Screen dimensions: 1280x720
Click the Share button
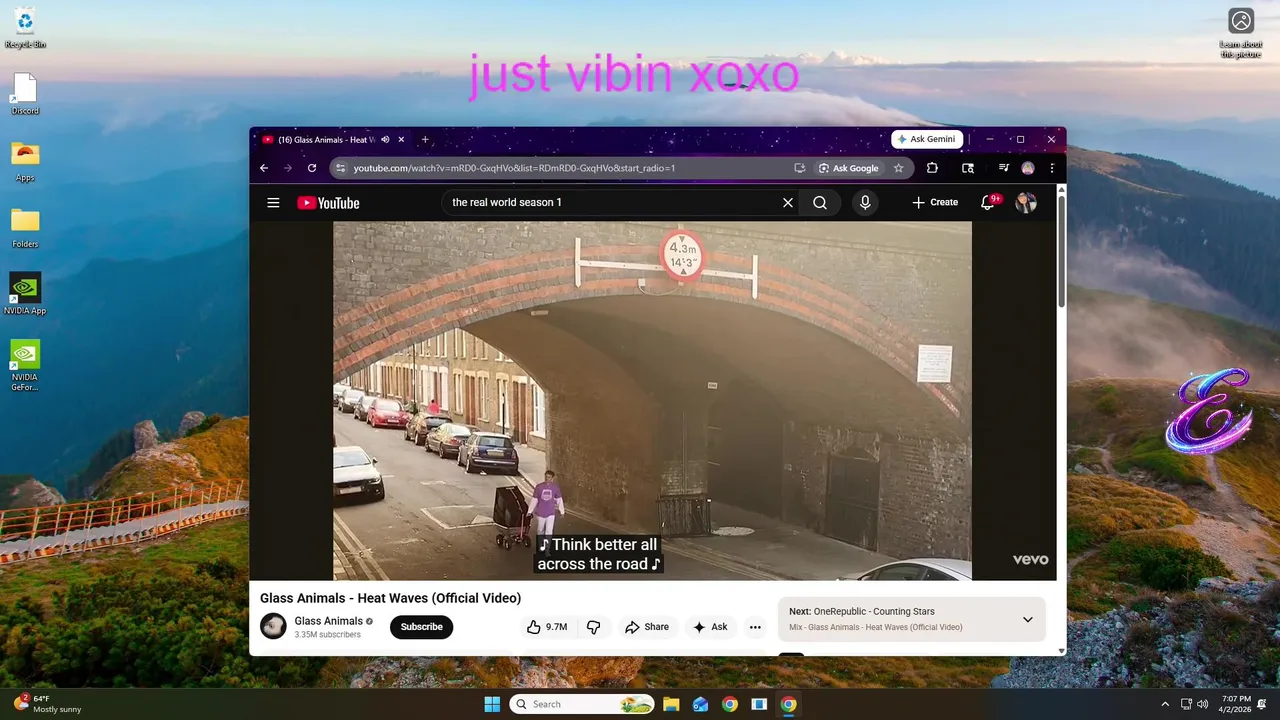tap(647, 627)
